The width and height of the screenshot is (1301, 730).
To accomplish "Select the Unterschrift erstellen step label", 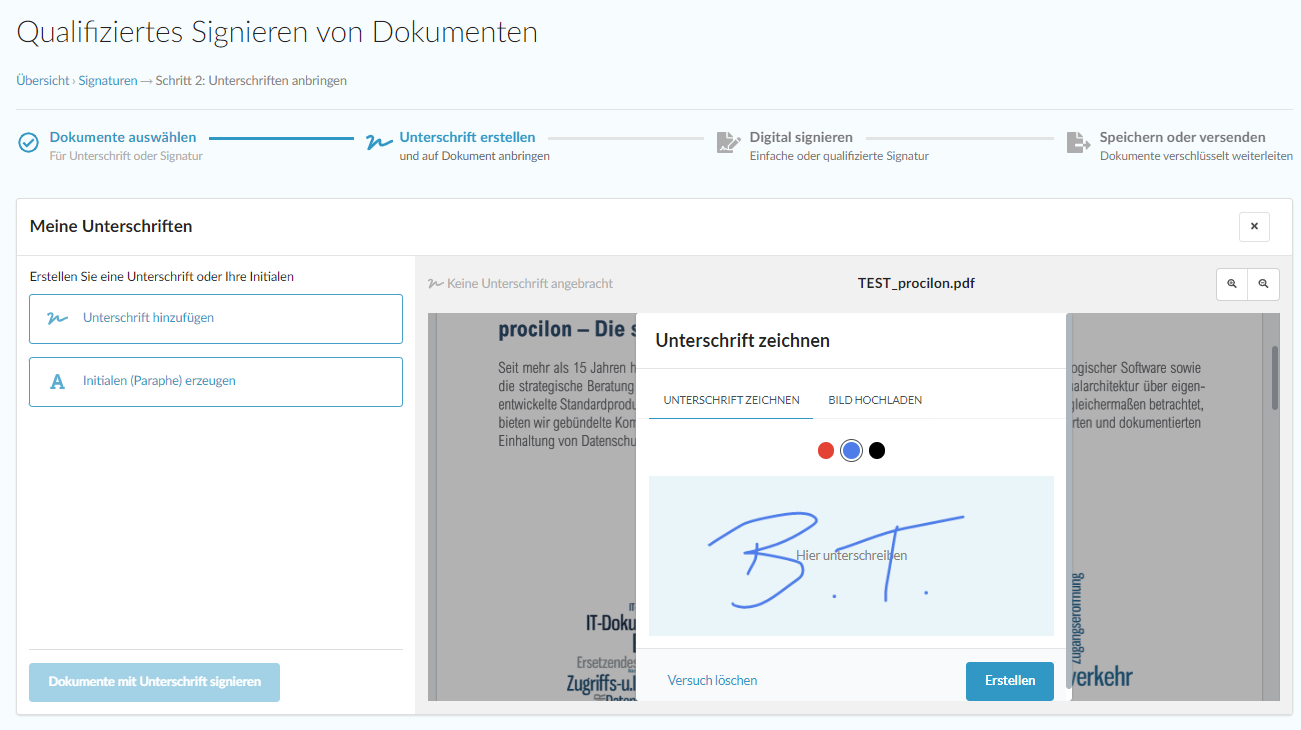I will click(467, 137).
